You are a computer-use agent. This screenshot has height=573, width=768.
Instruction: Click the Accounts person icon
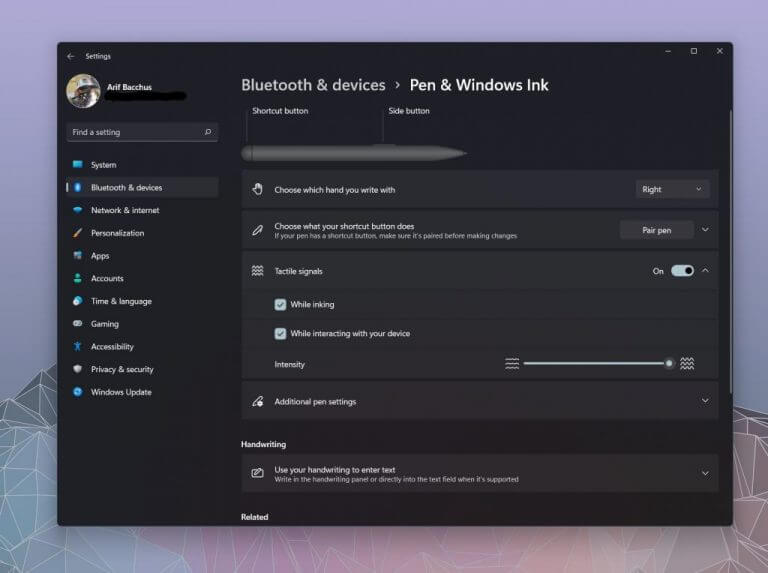[77, 278]
